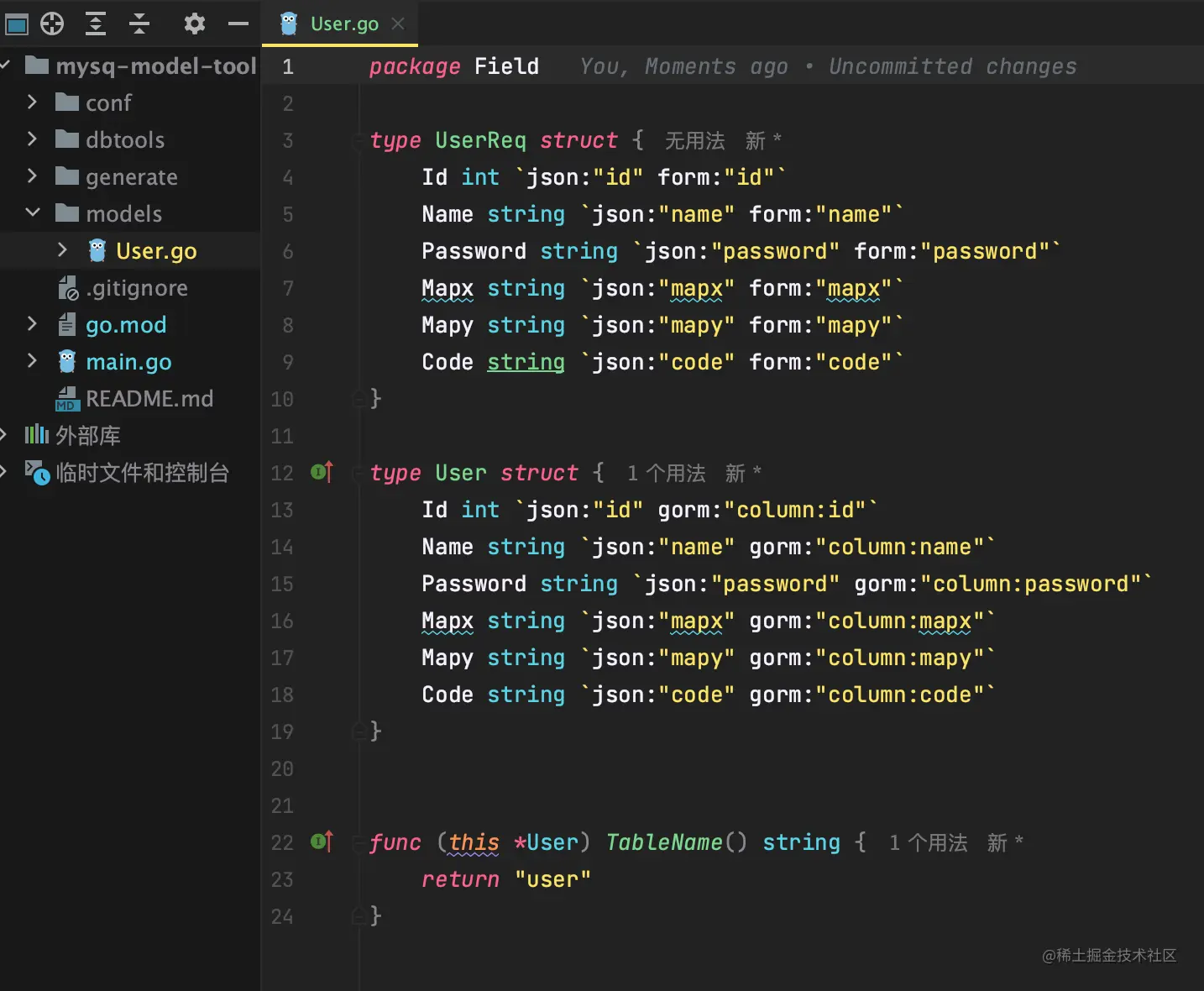Screen dimensions: 1204x991
Task: Click the go.mod file icon
Action: click(x=67, y=324)
